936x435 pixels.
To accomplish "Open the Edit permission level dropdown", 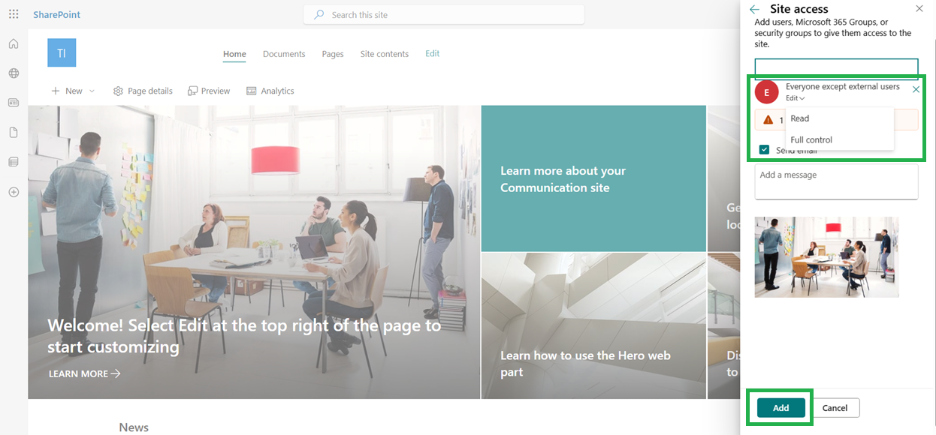I will (795, 98).
